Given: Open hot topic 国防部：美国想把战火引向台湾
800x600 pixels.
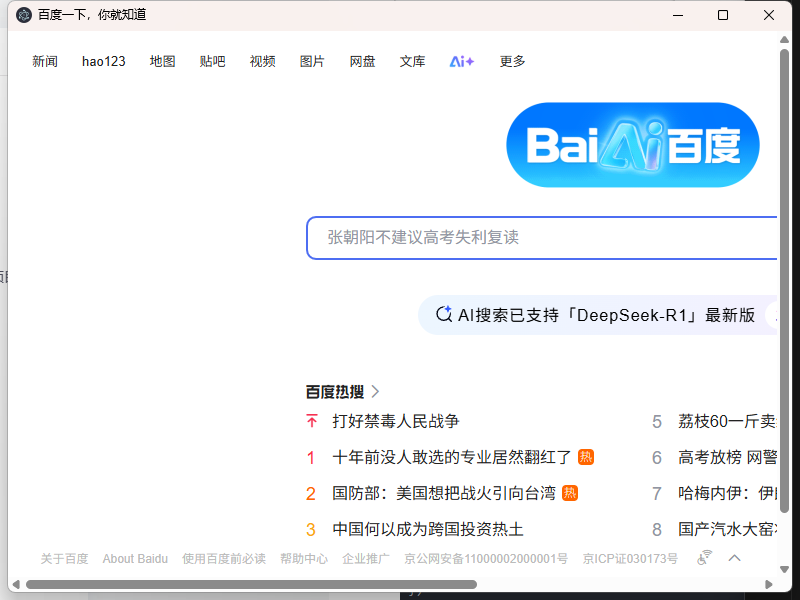Looking at the screenshot, I should 443,493.
